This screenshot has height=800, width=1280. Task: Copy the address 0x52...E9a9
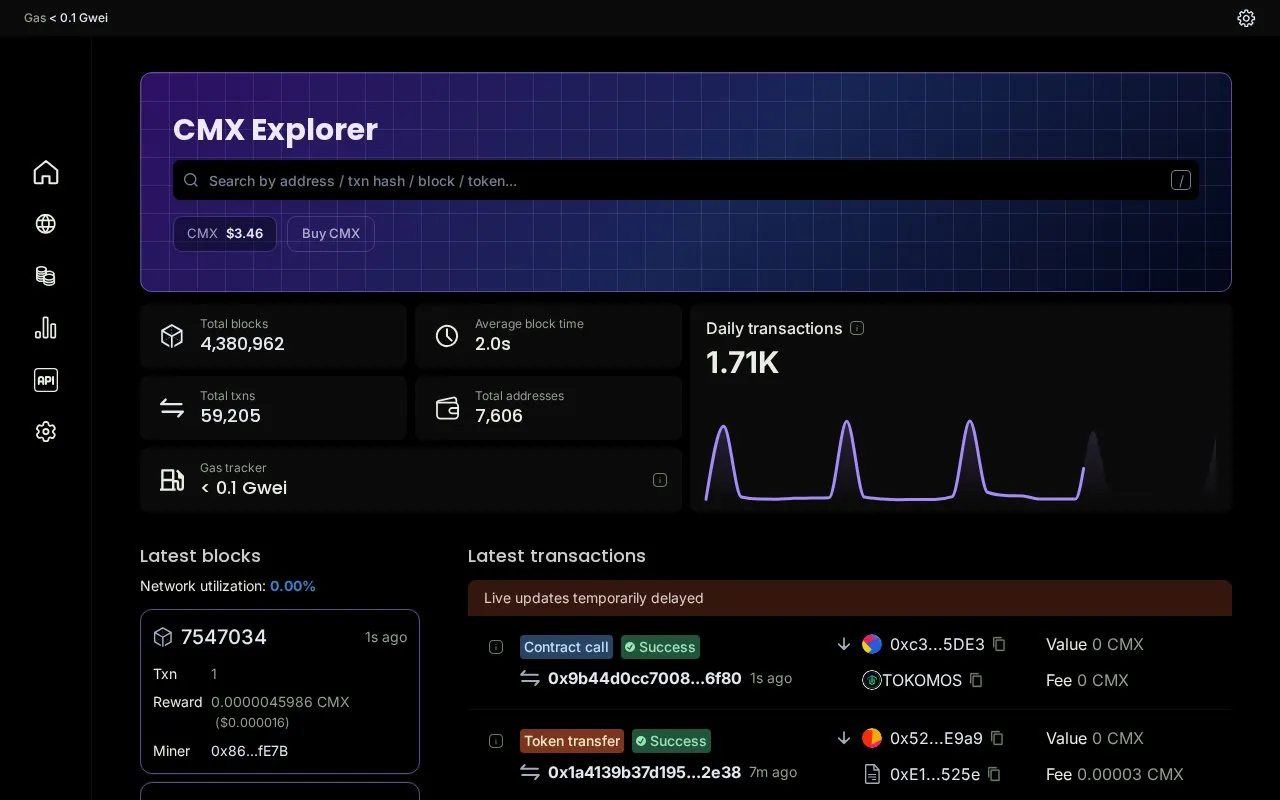click(997, 739)
